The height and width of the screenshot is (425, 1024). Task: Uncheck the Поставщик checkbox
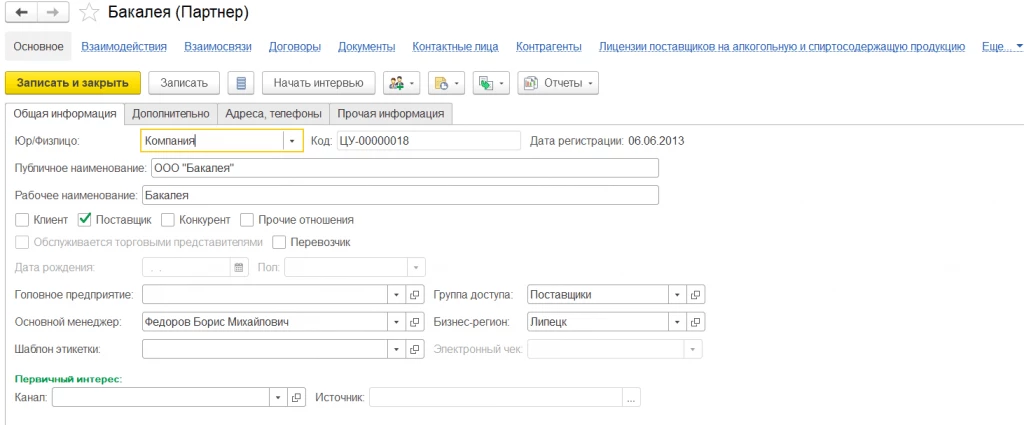(84, 220)
